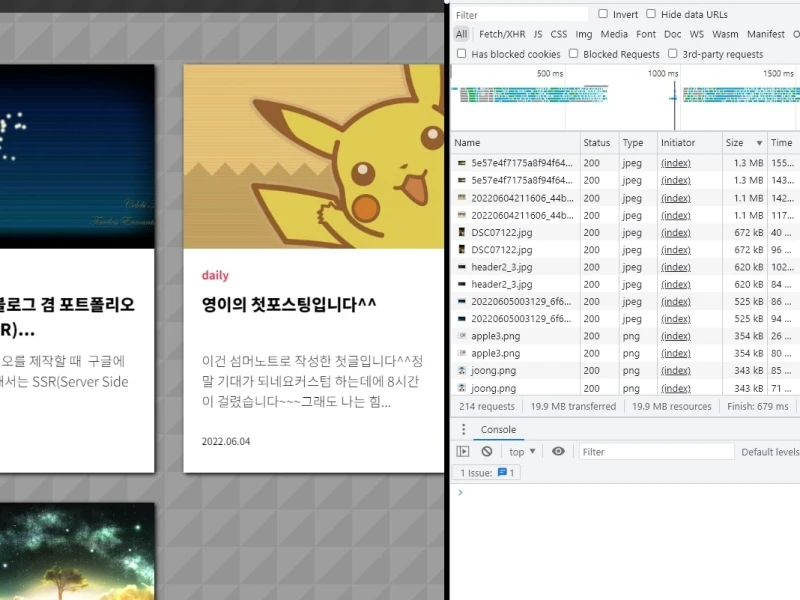
Task: Click the blue issue message icon
Action: point(502,472)
